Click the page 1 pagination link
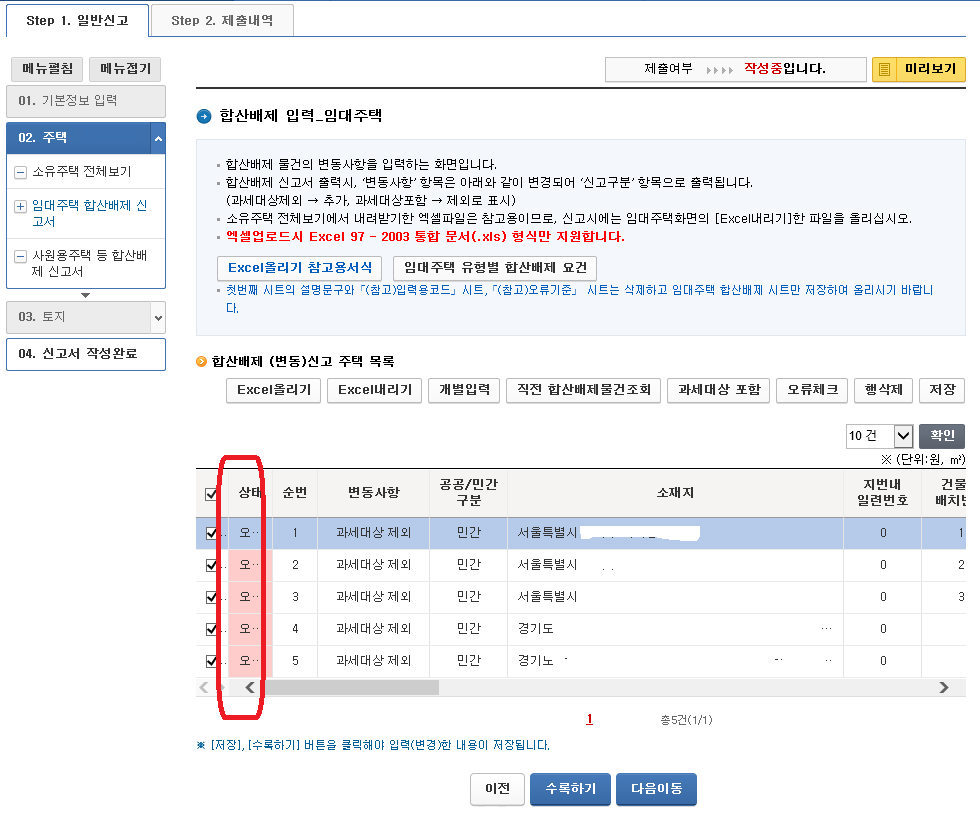The image size is (980, 815). 589,719
